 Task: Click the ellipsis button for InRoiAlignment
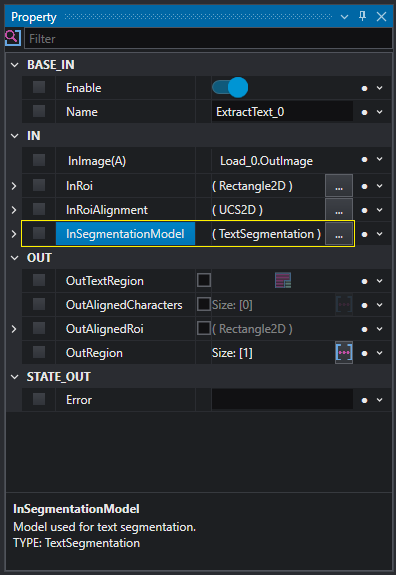[x=339, y=210]
